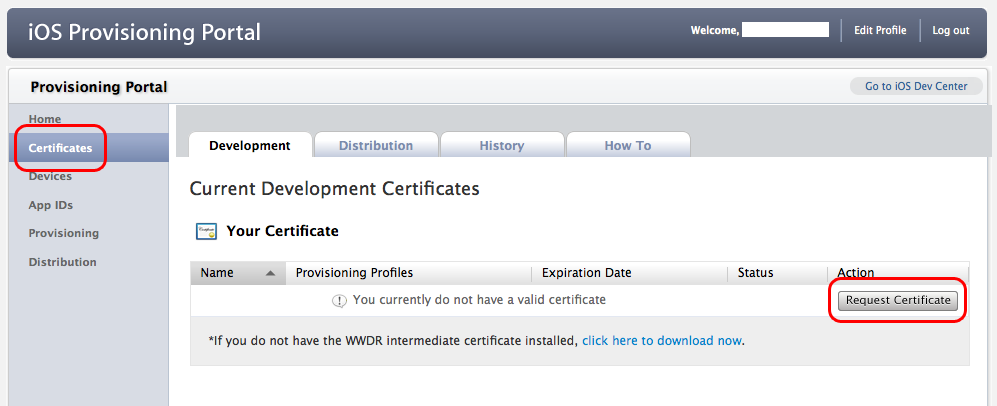Click the Expiration Date column header
997x406 pixels.
586,273
